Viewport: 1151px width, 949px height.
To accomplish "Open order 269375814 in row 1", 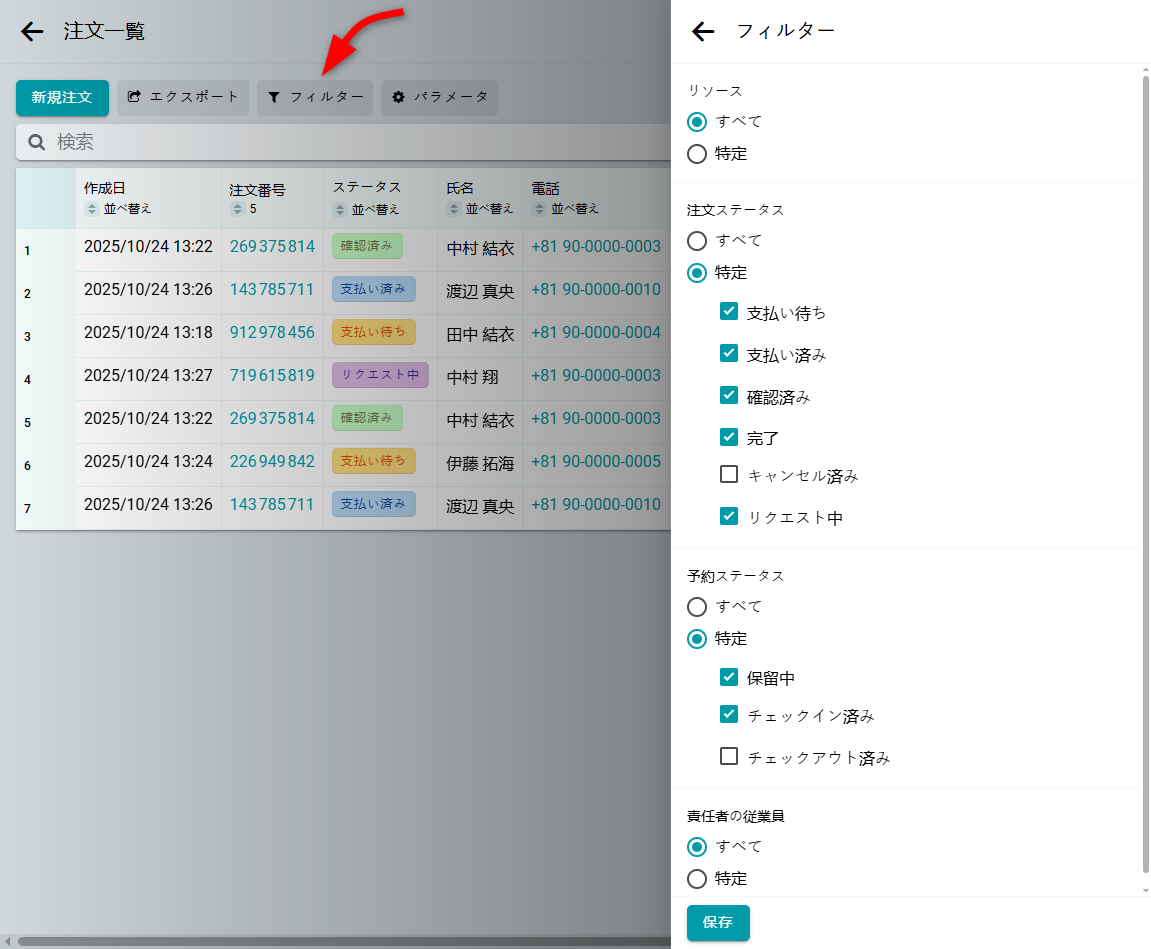I will (272, 247).
